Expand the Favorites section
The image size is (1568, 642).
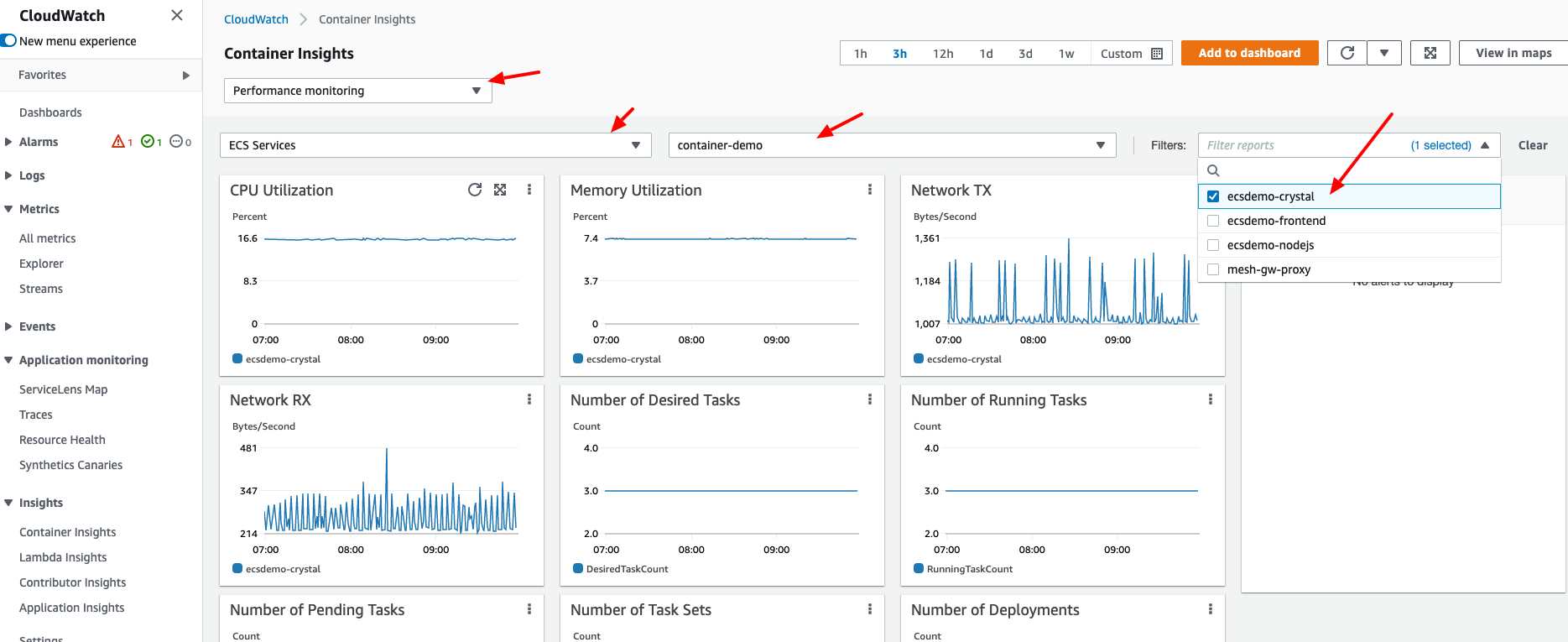tap(186, 75)
